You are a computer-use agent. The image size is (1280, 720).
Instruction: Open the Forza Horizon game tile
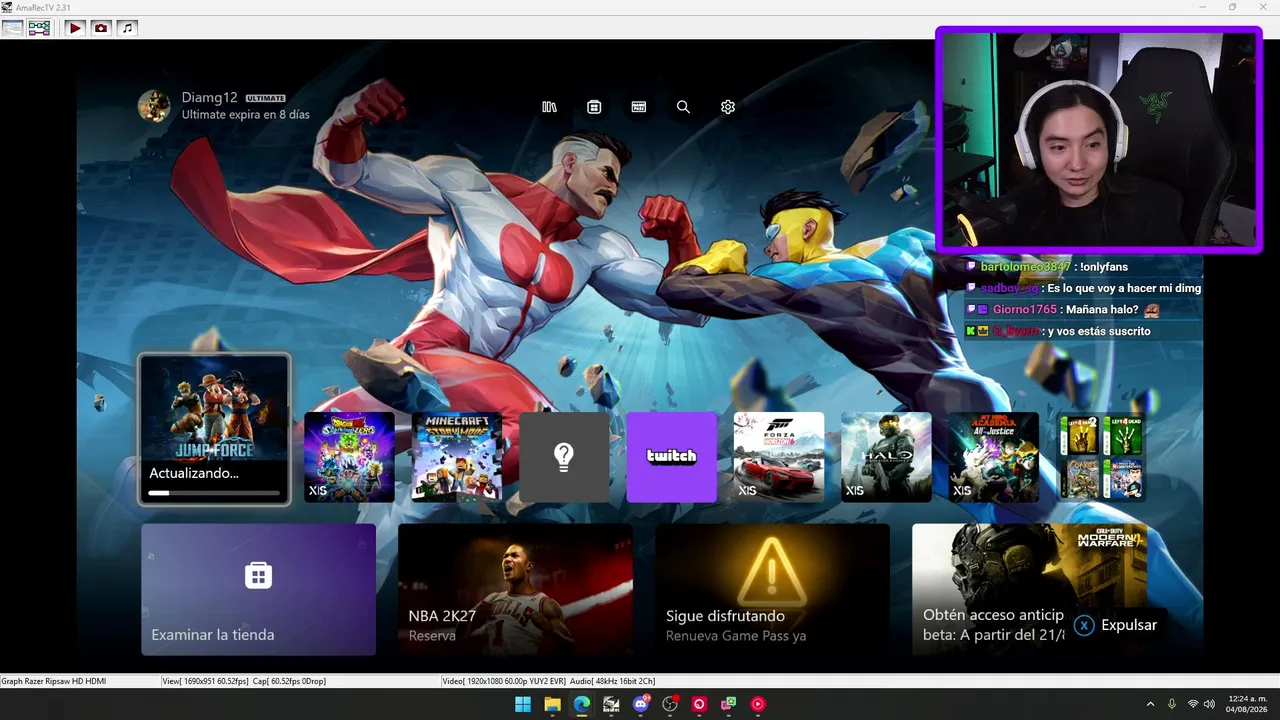pyautogui.click(x=779, y=457)
